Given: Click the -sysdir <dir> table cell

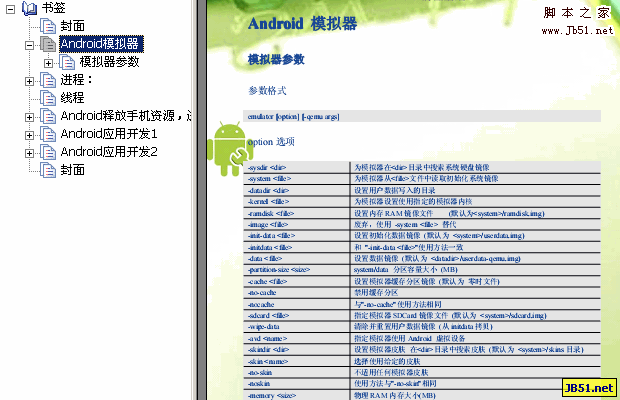Looking at the screenshot, I should (297, 168).
